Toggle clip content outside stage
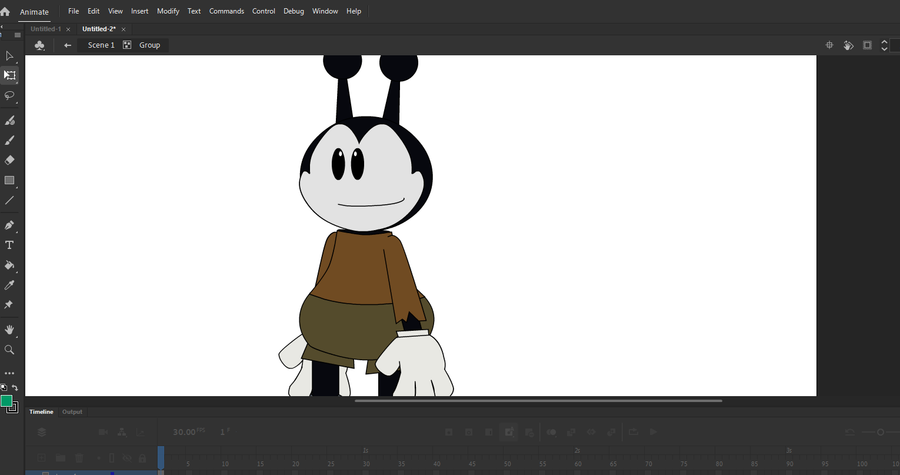Image resolution: width=900 pixels, height=475 pixels. click(867, 45)
